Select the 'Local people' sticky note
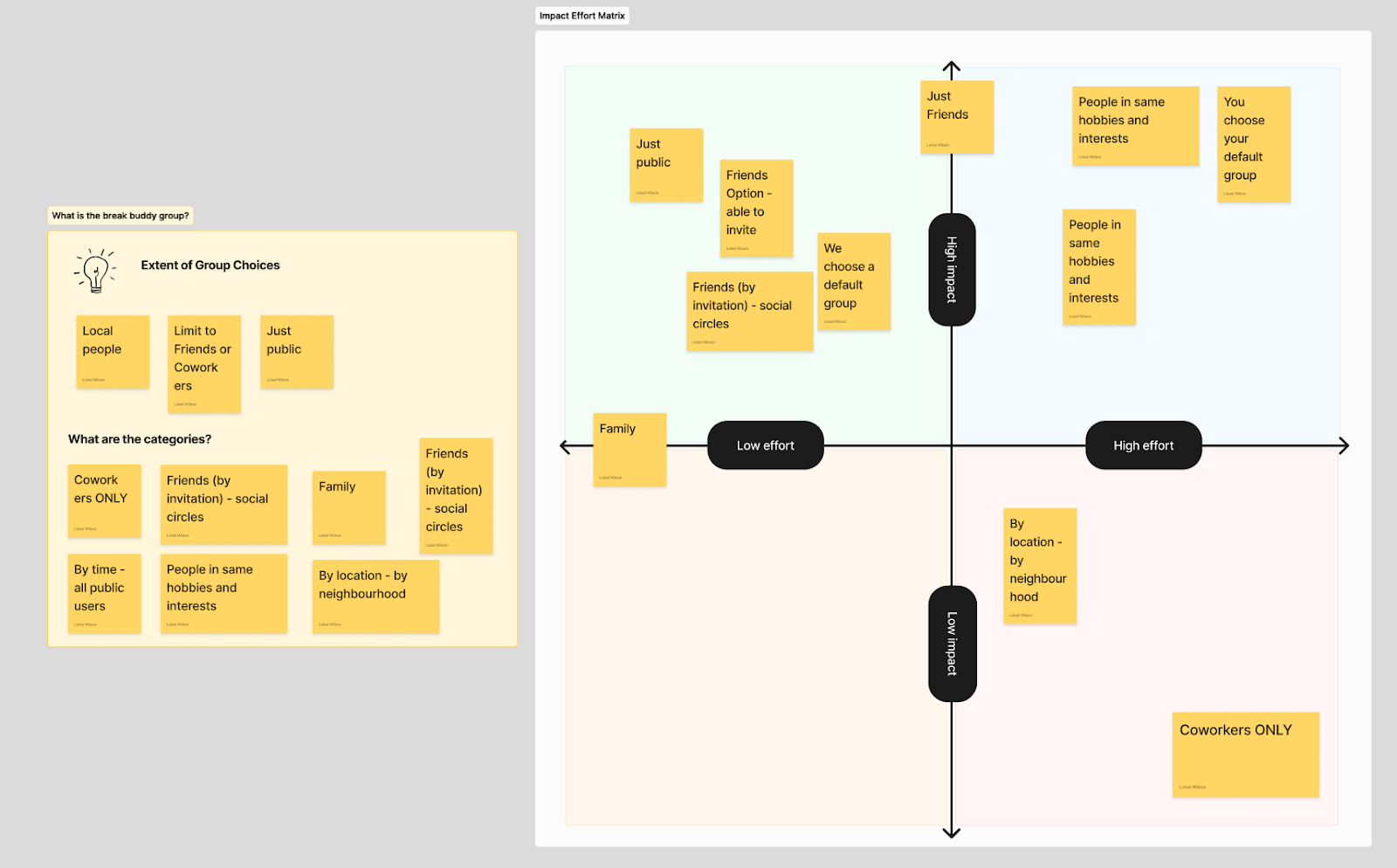 [x=112, y=350]
